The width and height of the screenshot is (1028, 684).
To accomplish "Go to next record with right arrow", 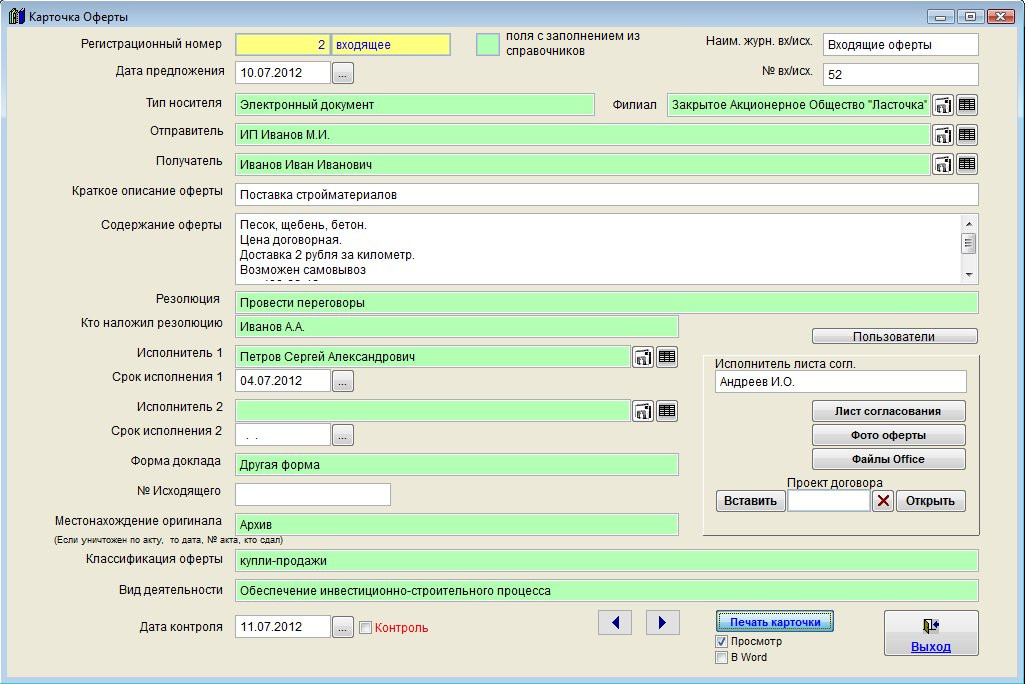I will tap(663, 623).
